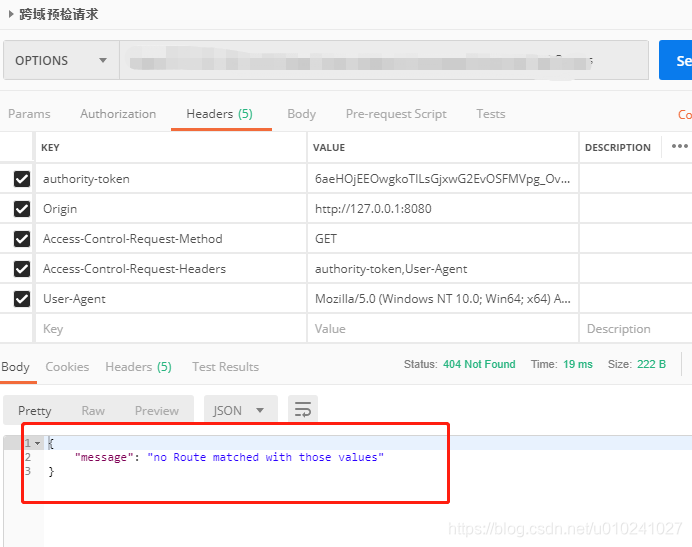Switch to the Authorization tab
The image size is (692, 547).
click(118, 114)
